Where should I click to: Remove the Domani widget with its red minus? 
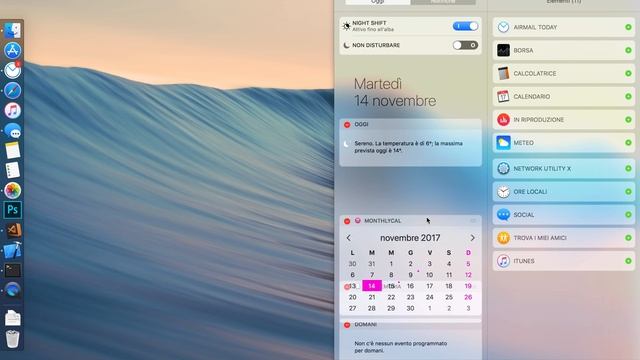[347, 325]
